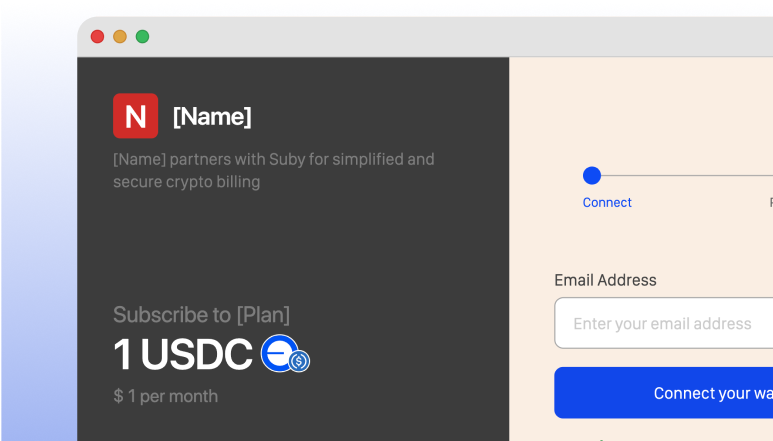The height and width of the screenshot is (441, 773).
Task: Click the yellow minimize window button
Action: coord(120,36)
